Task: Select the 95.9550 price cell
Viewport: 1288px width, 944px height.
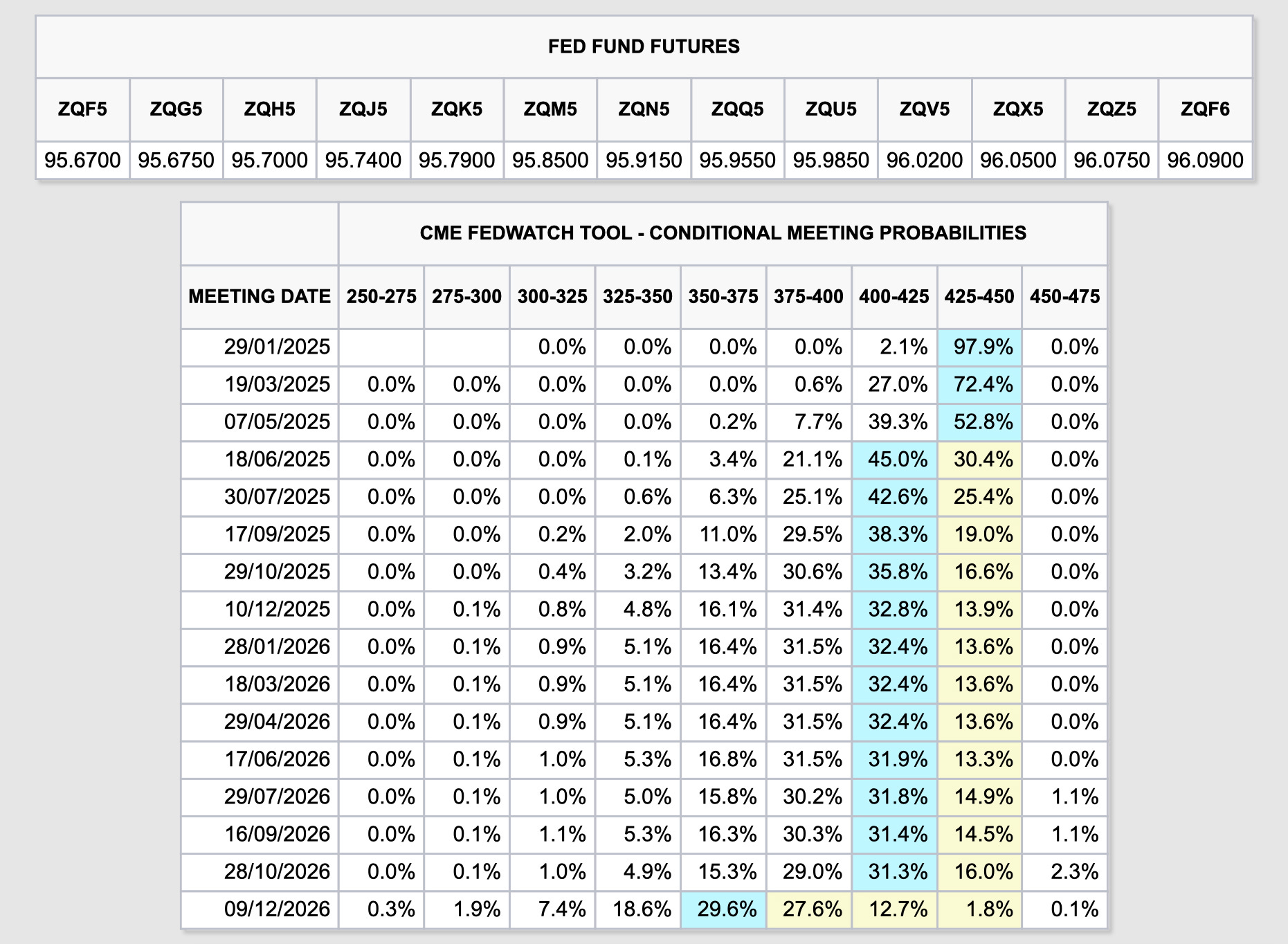Action: [738, 160]
